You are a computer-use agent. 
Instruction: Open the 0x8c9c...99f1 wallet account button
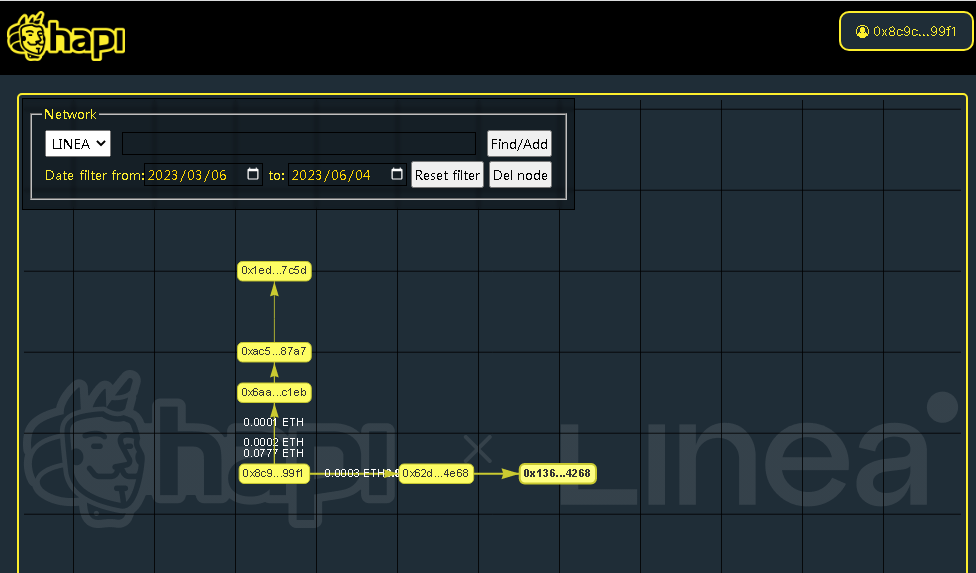[906, 31]
